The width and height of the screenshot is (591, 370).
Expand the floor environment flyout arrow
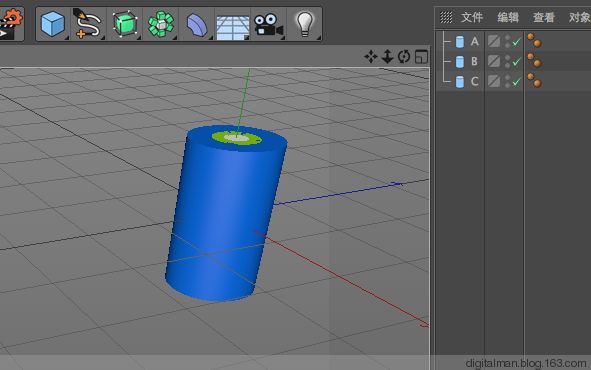pos(247,38)
